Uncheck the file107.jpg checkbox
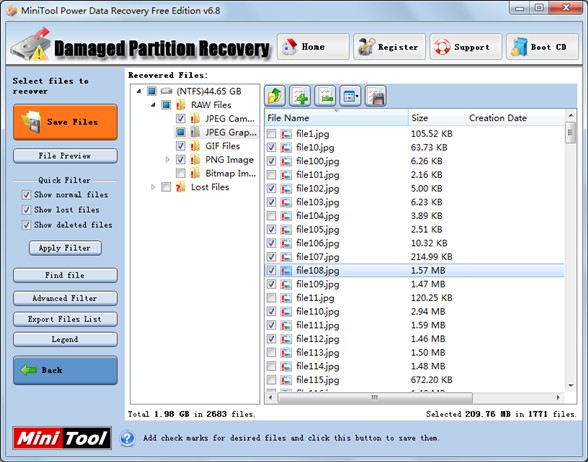Viewport: 588px width, 462px height. pyautogui.click(x=272, y=257)
